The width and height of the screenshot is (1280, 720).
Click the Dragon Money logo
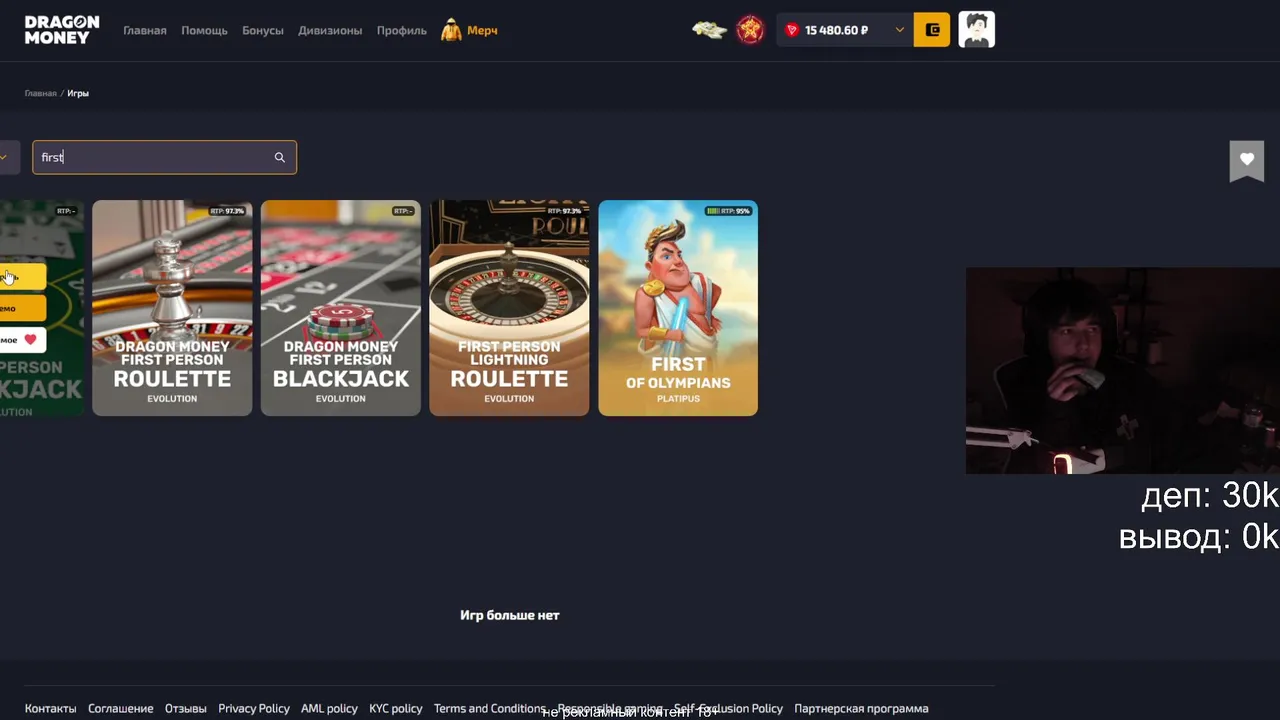point(62,30)
